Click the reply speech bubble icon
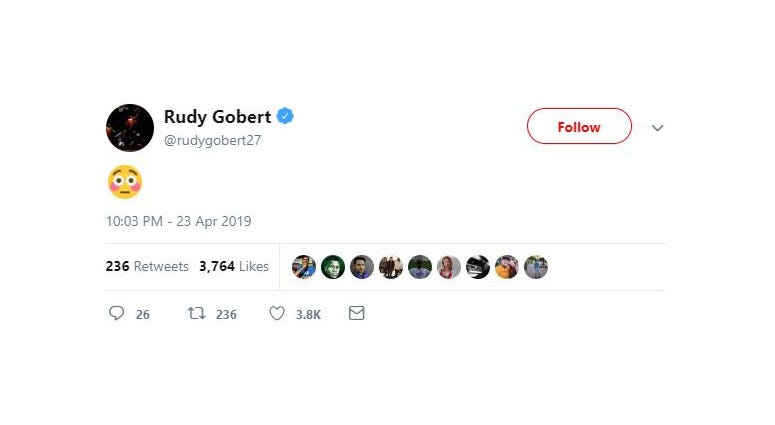The height and width of the screenshot is (425, 775). [x=117, y=313]
